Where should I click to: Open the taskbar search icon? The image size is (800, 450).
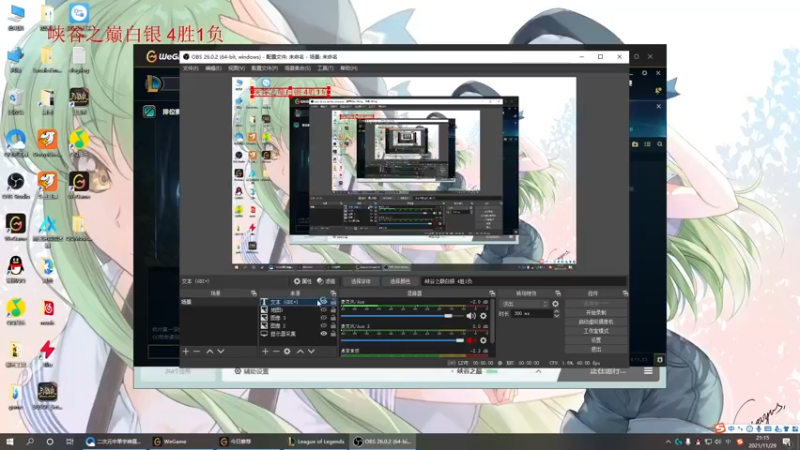(x=30, y=441)
